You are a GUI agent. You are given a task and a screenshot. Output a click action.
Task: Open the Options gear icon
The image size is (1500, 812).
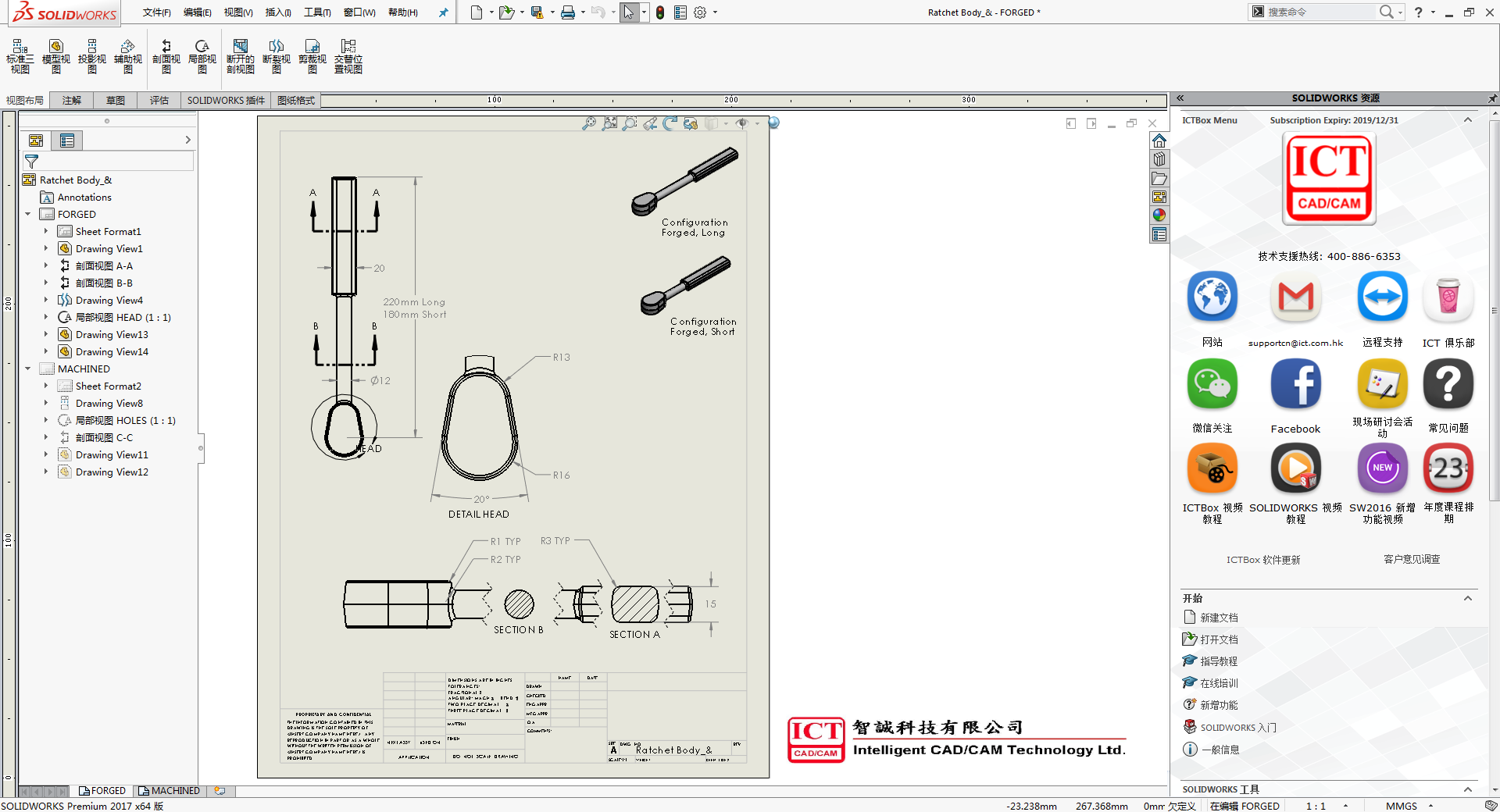[700, 12]
